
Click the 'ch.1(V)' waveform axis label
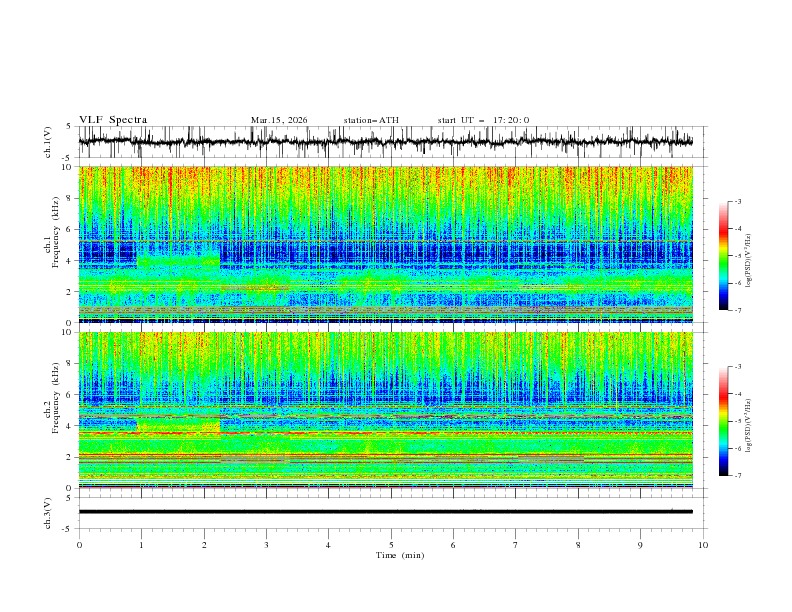(48, 142)
